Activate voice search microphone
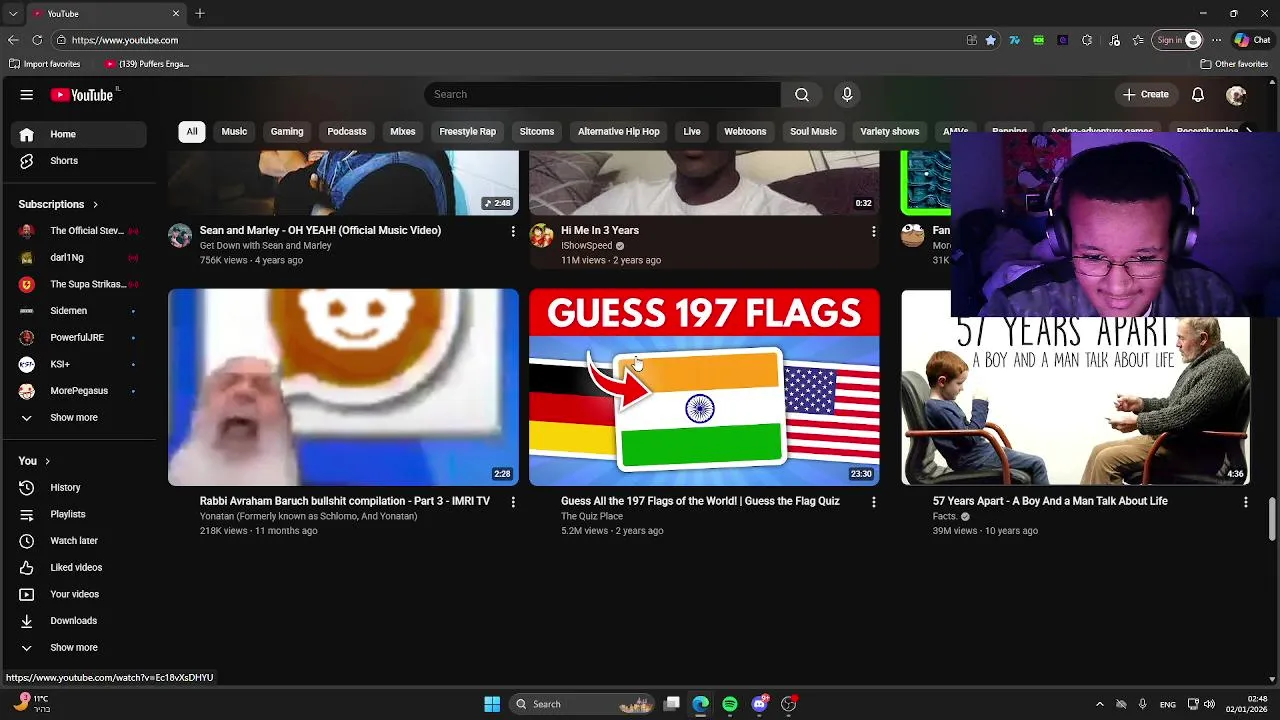The width and height of the screenshot is (1280, 720). pyautogui.click(x=847, y=94)
